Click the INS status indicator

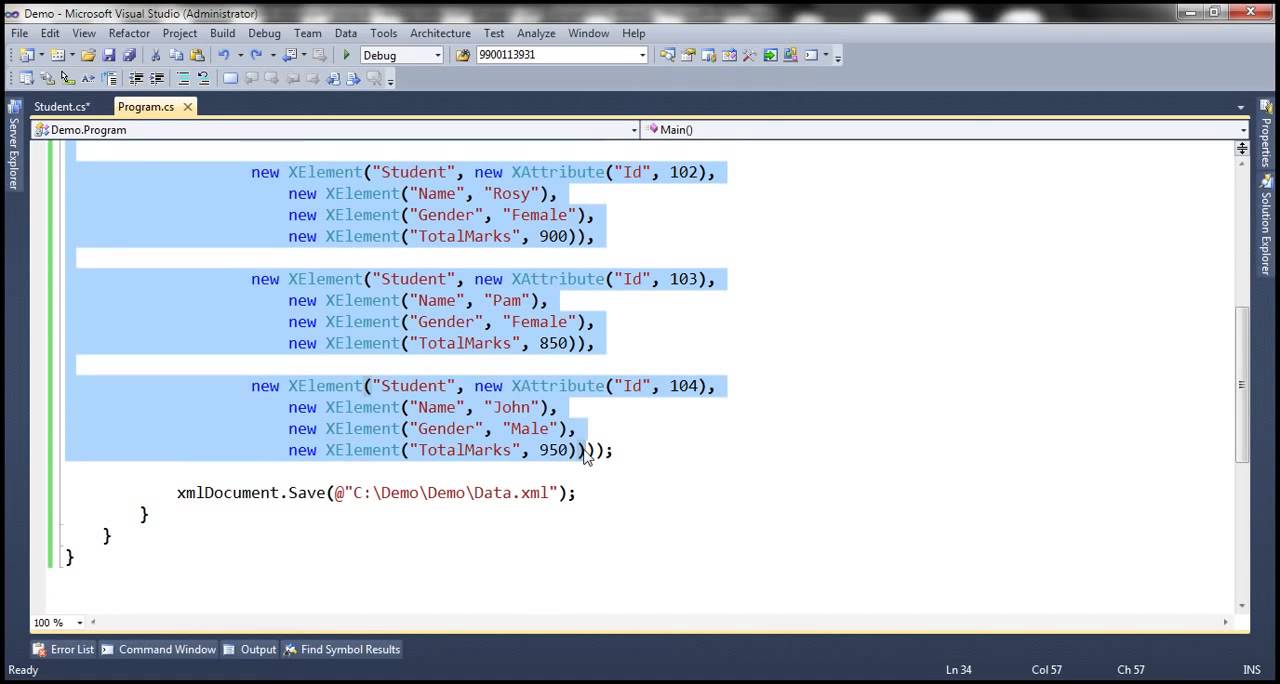pos(1252,670)
